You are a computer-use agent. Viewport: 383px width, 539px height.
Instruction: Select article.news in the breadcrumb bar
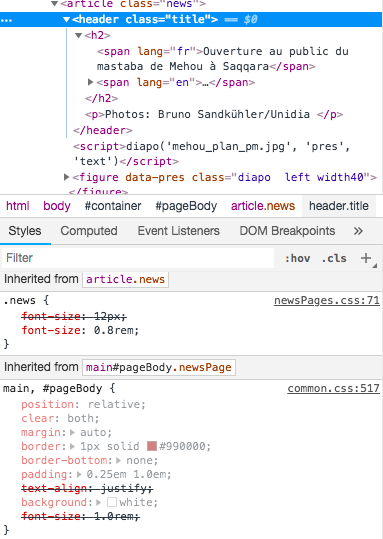coord(263,206)
